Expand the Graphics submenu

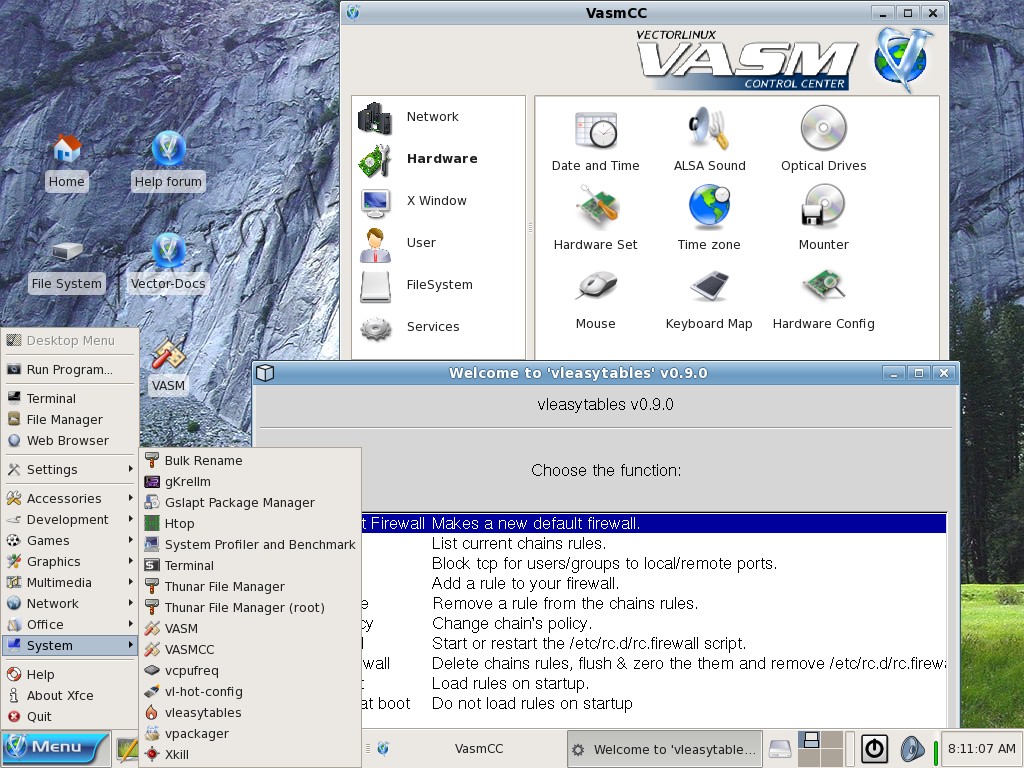click(x=70, y=561)
